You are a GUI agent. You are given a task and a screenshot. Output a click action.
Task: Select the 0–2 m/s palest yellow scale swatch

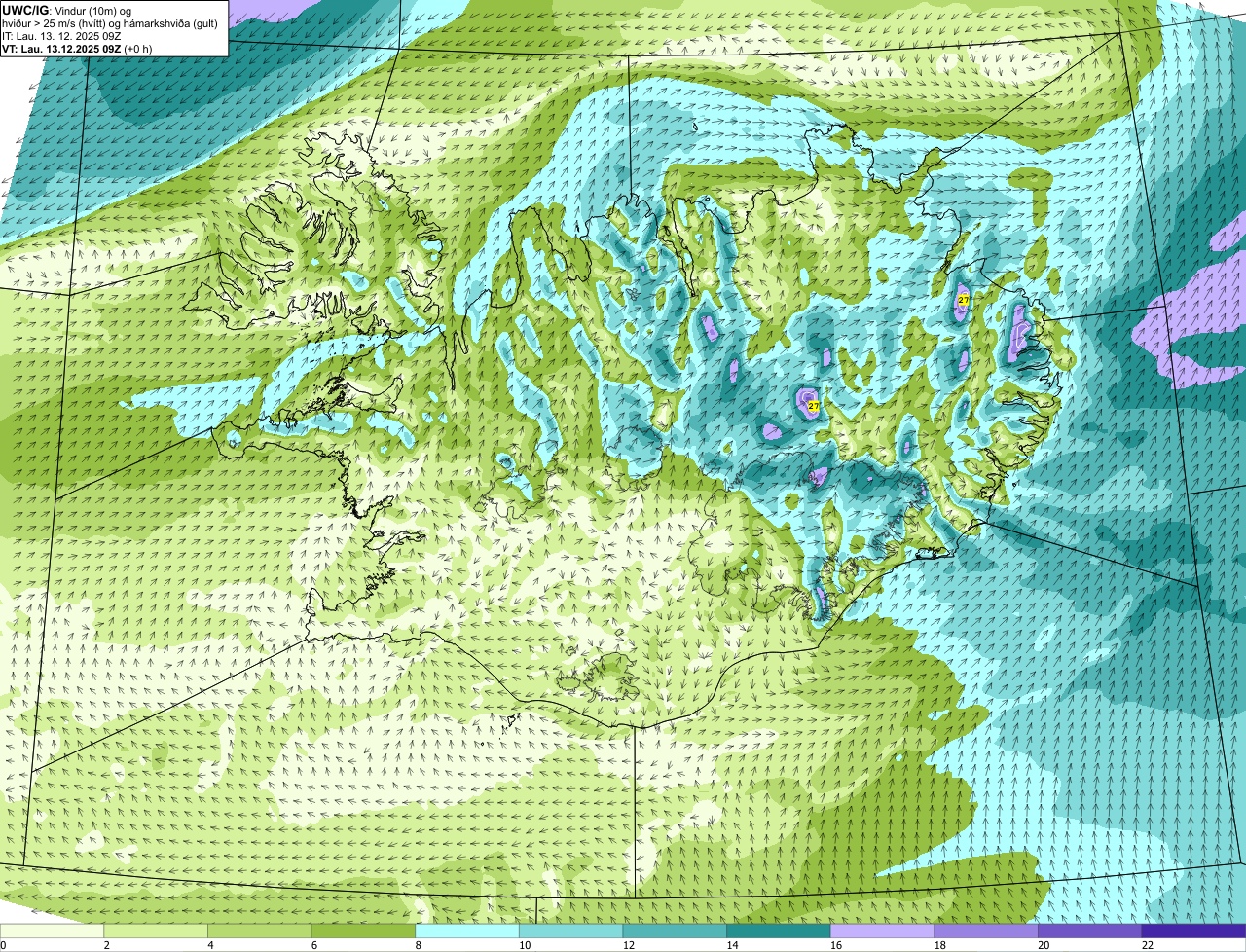(x=52, y=932)
